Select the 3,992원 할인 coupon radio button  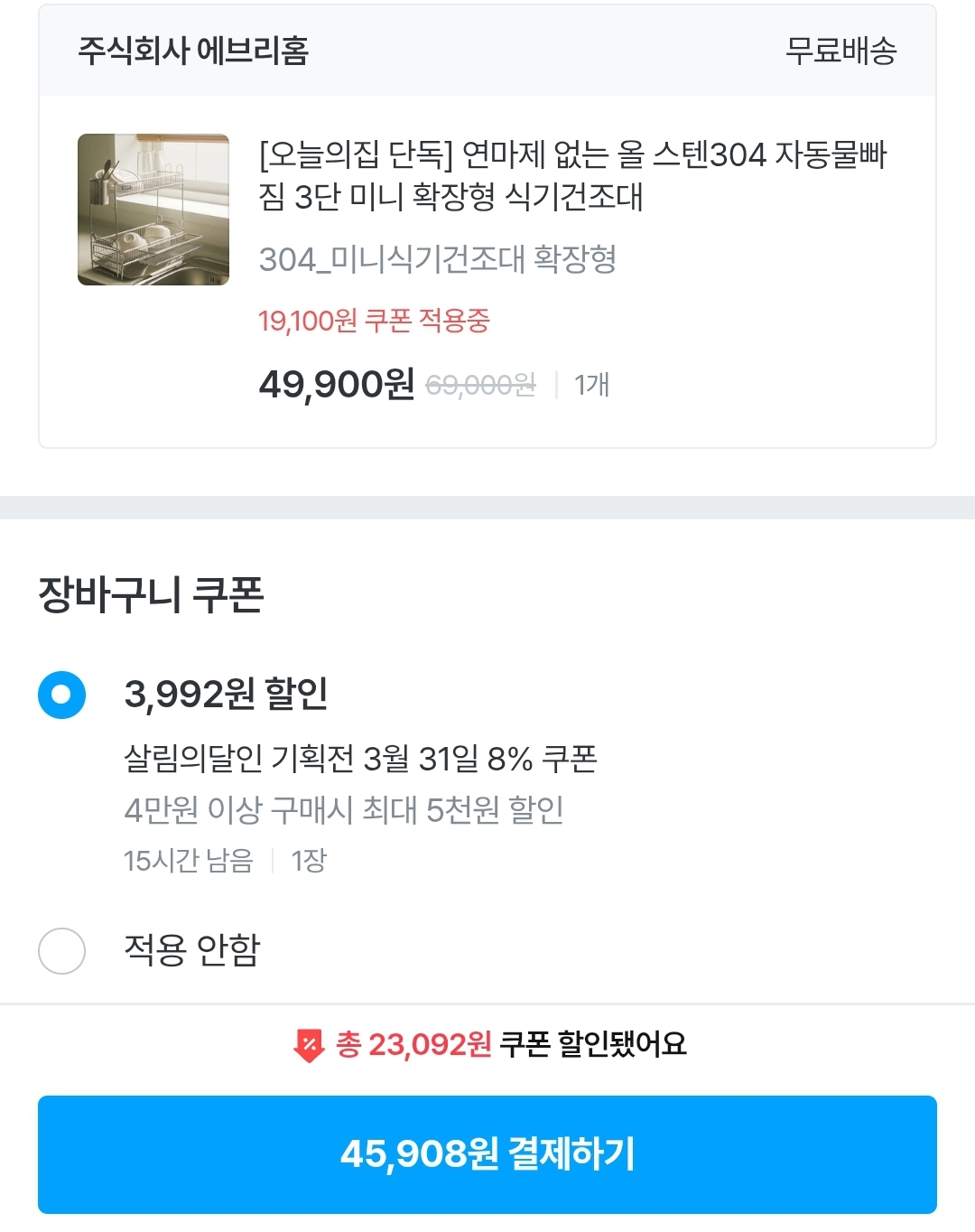[62, 695]
